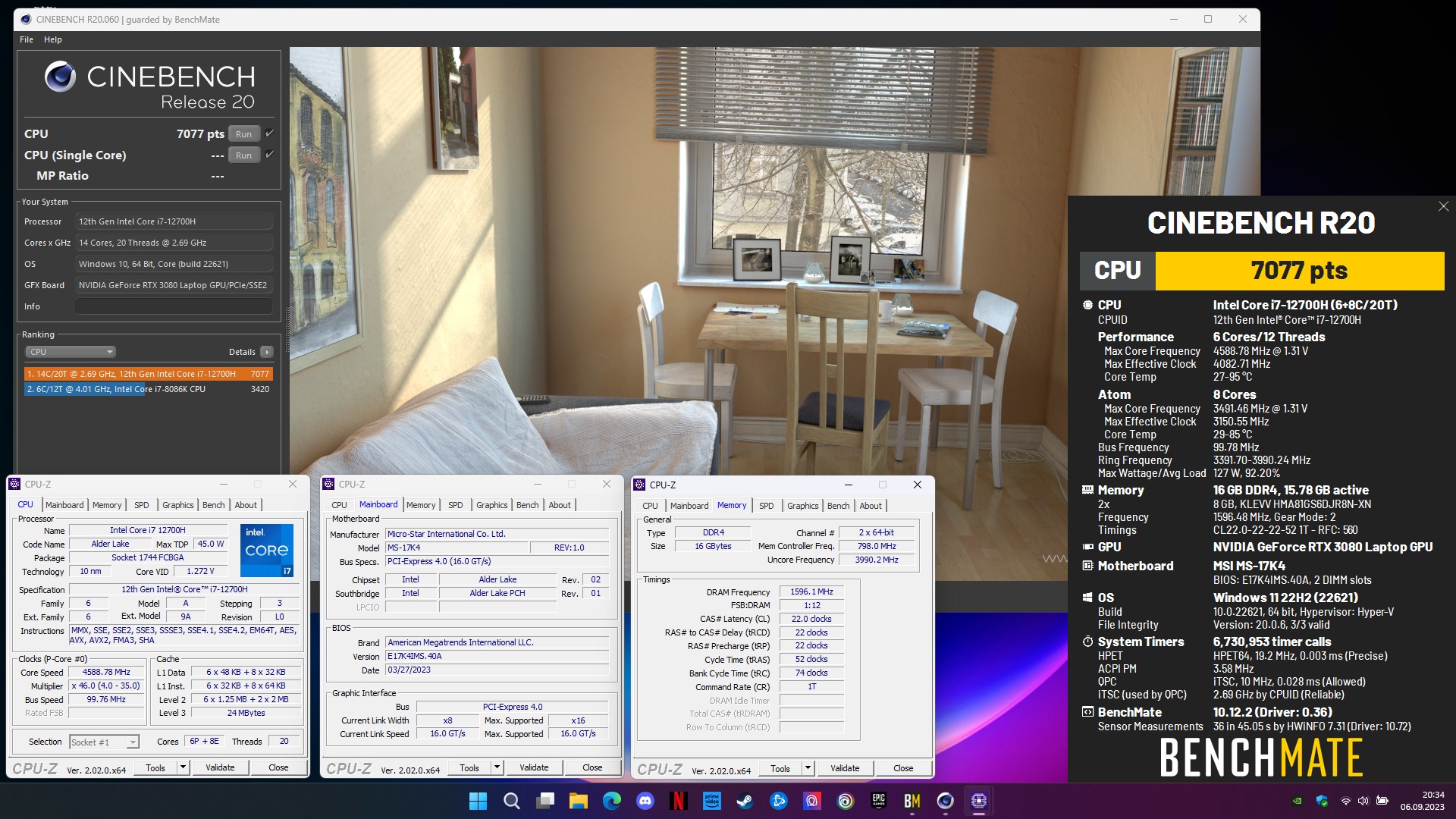Switch to Mainboard tab in first CPU-Z window
The image size is (1456, 819).
tap(64, 505)
